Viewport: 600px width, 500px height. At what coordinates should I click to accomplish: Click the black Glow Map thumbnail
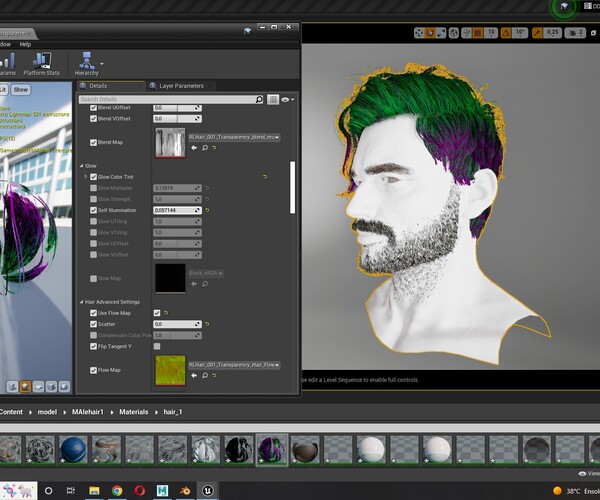point(170,279)
